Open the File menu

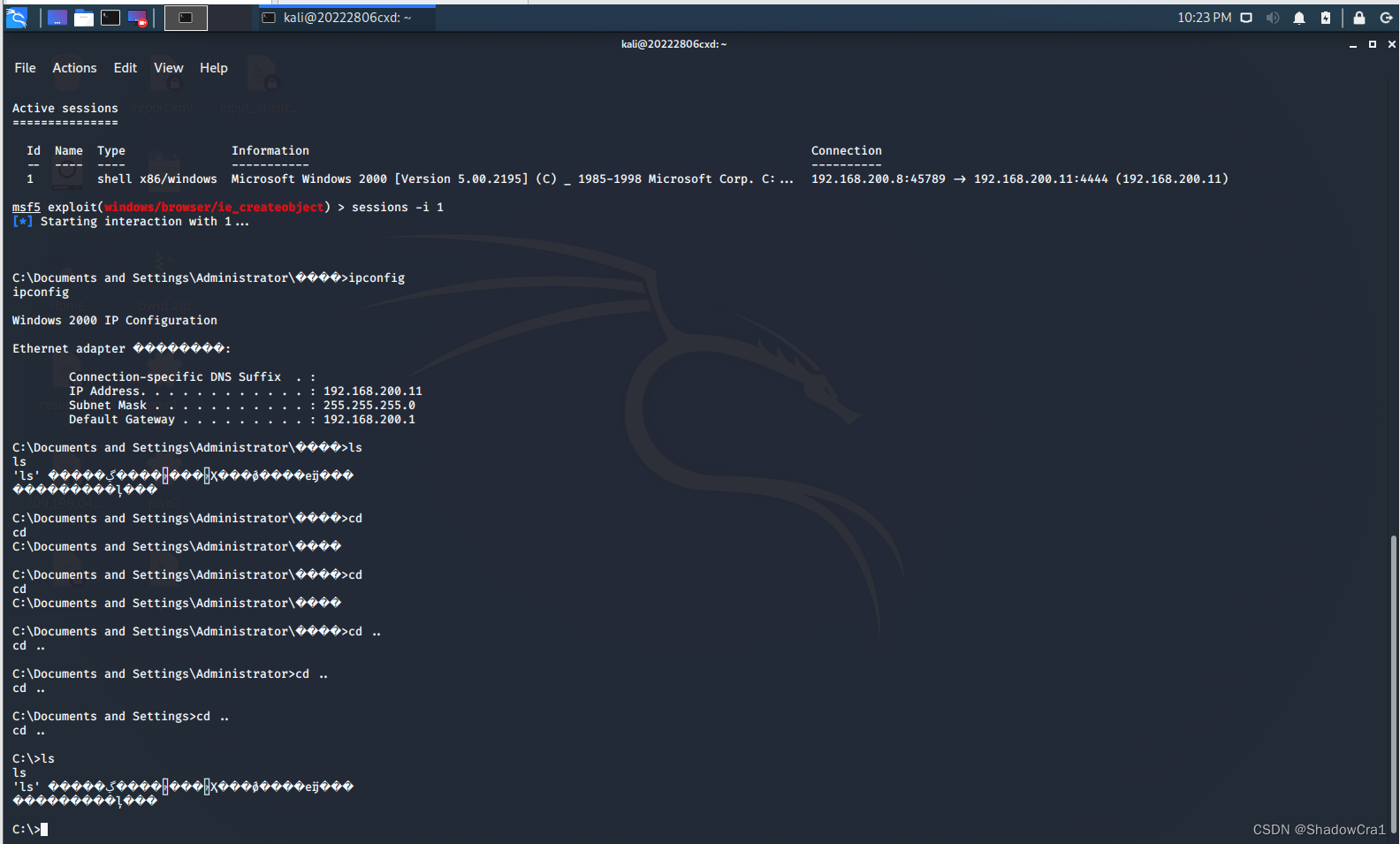[25, 68]
